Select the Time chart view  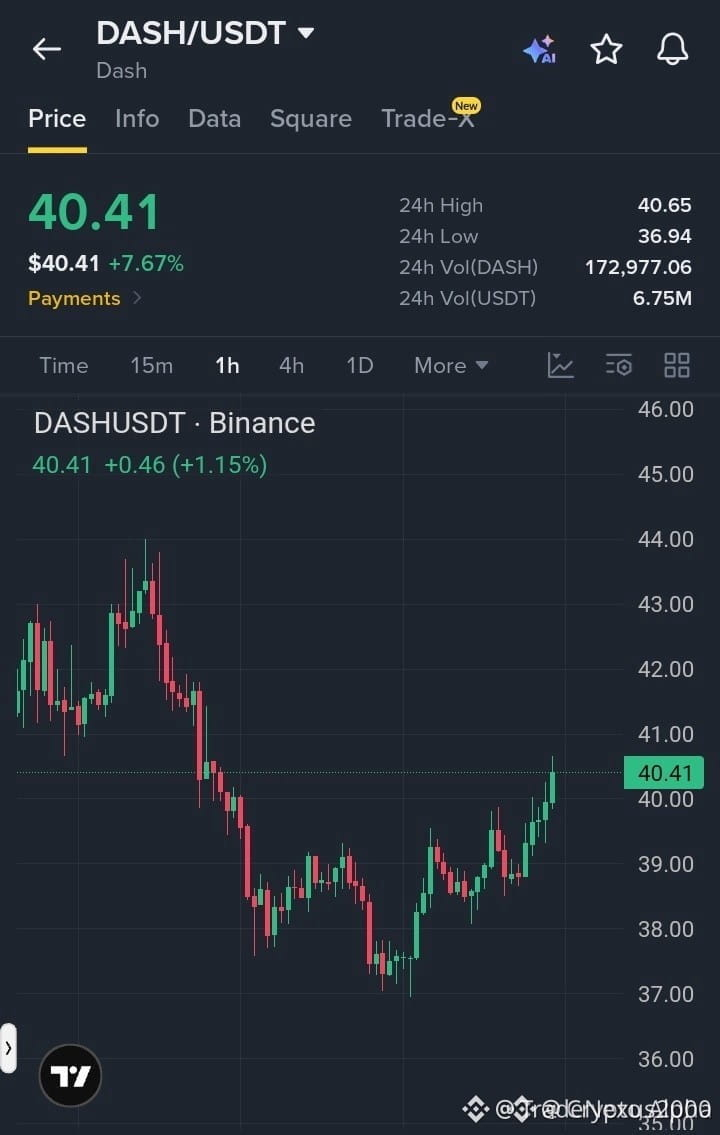64,366
